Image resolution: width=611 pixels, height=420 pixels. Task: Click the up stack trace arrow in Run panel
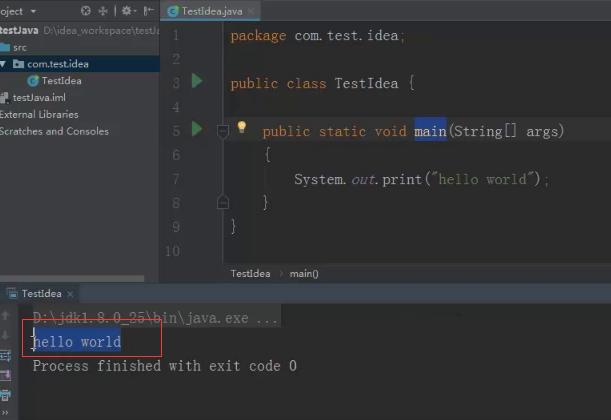[x=5, y=315]
